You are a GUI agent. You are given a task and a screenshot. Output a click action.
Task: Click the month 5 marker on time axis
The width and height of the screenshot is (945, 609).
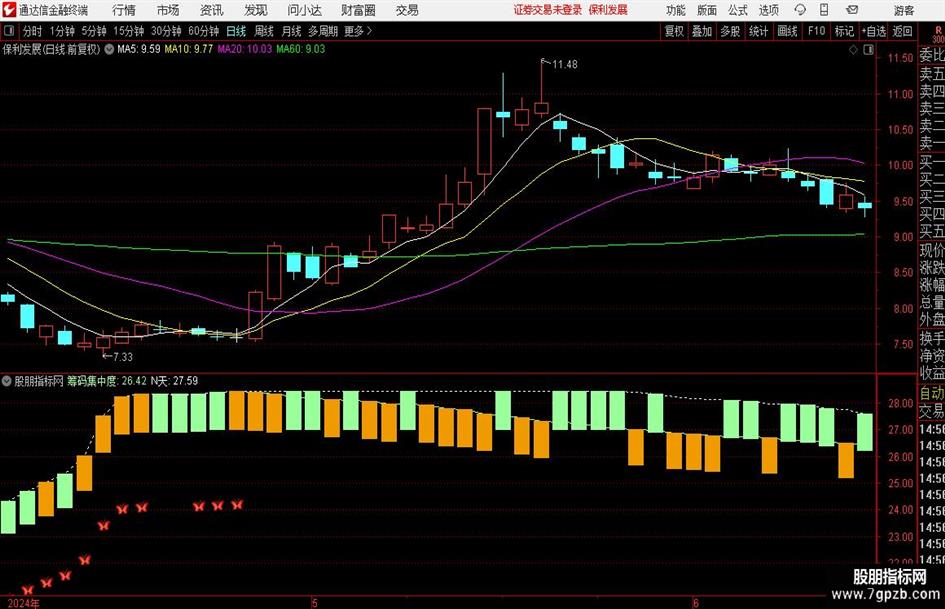pyautogui.click(x=315, y=603)
